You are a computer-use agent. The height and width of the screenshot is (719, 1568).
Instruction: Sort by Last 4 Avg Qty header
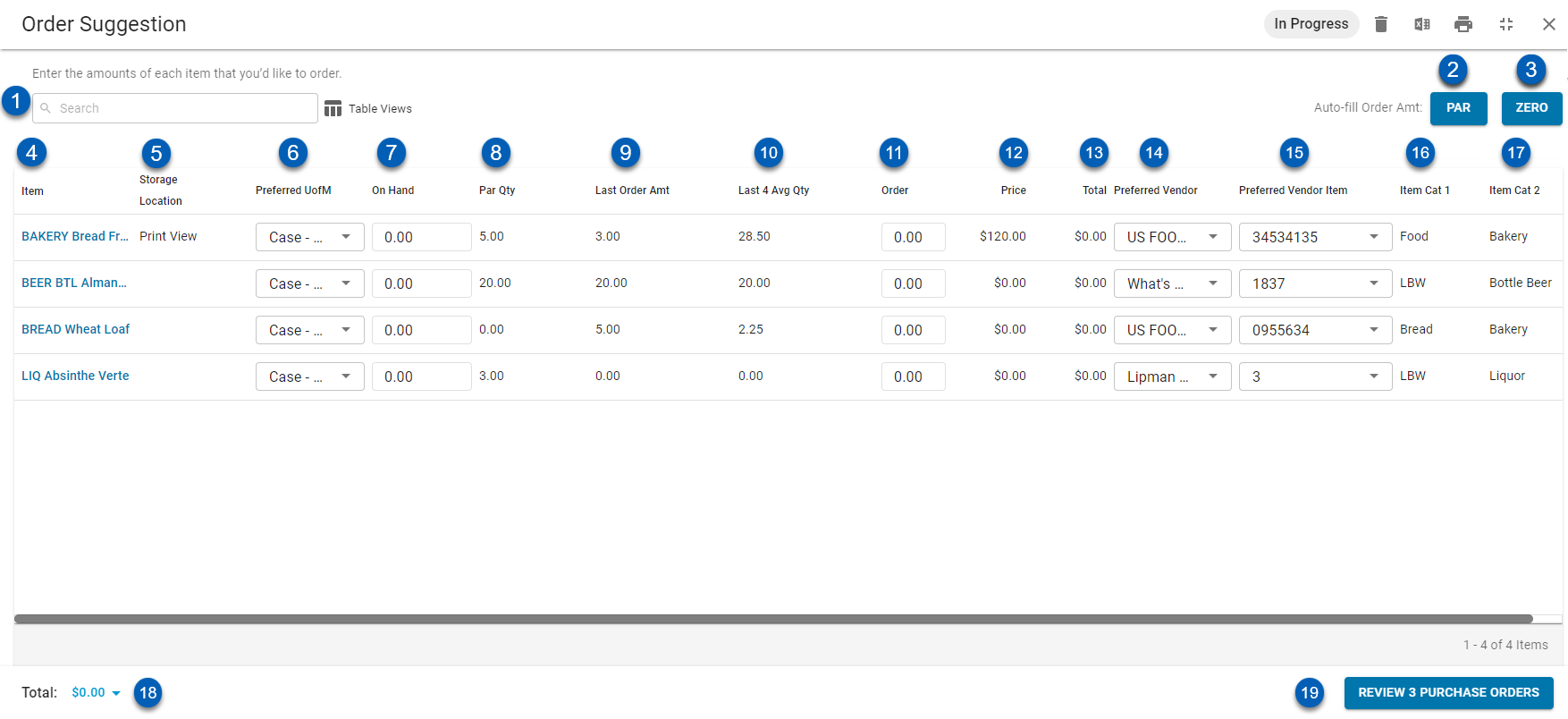[773, 190]
